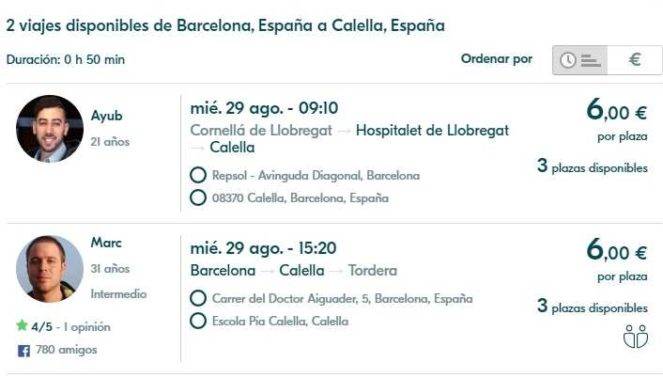Select driver name Marc
The height and width of the screenshot is (378, 663).
coord(106,243)
